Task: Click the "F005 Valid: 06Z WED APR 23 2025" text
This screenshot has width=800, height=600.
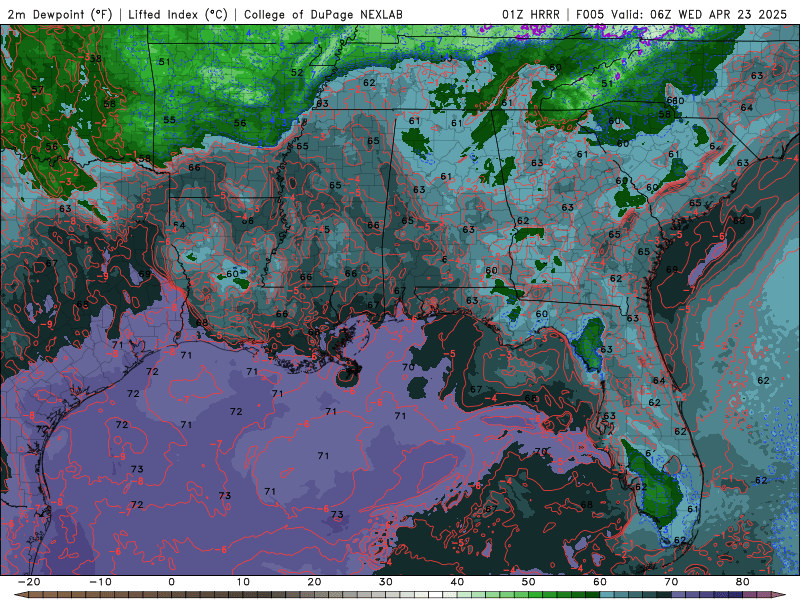Action: pos(682,15)
